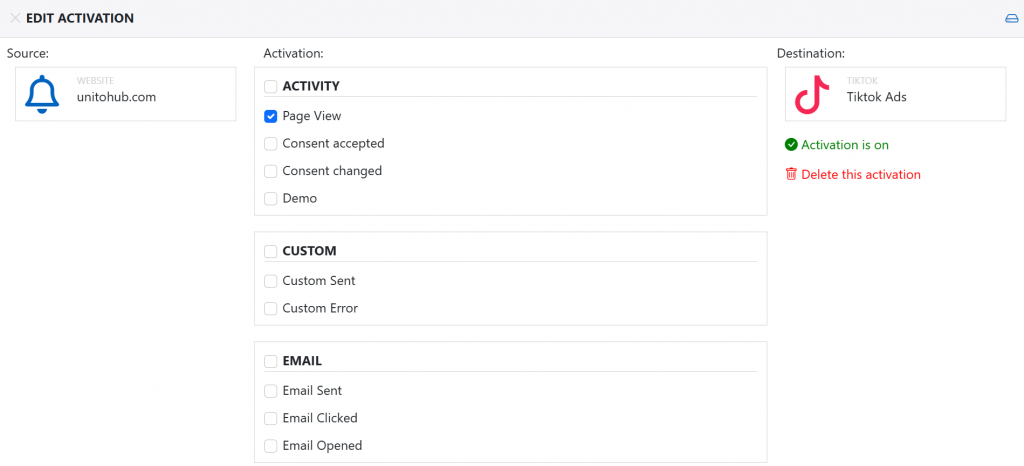Tick the Email Opened checkbox

click(270, 446)
